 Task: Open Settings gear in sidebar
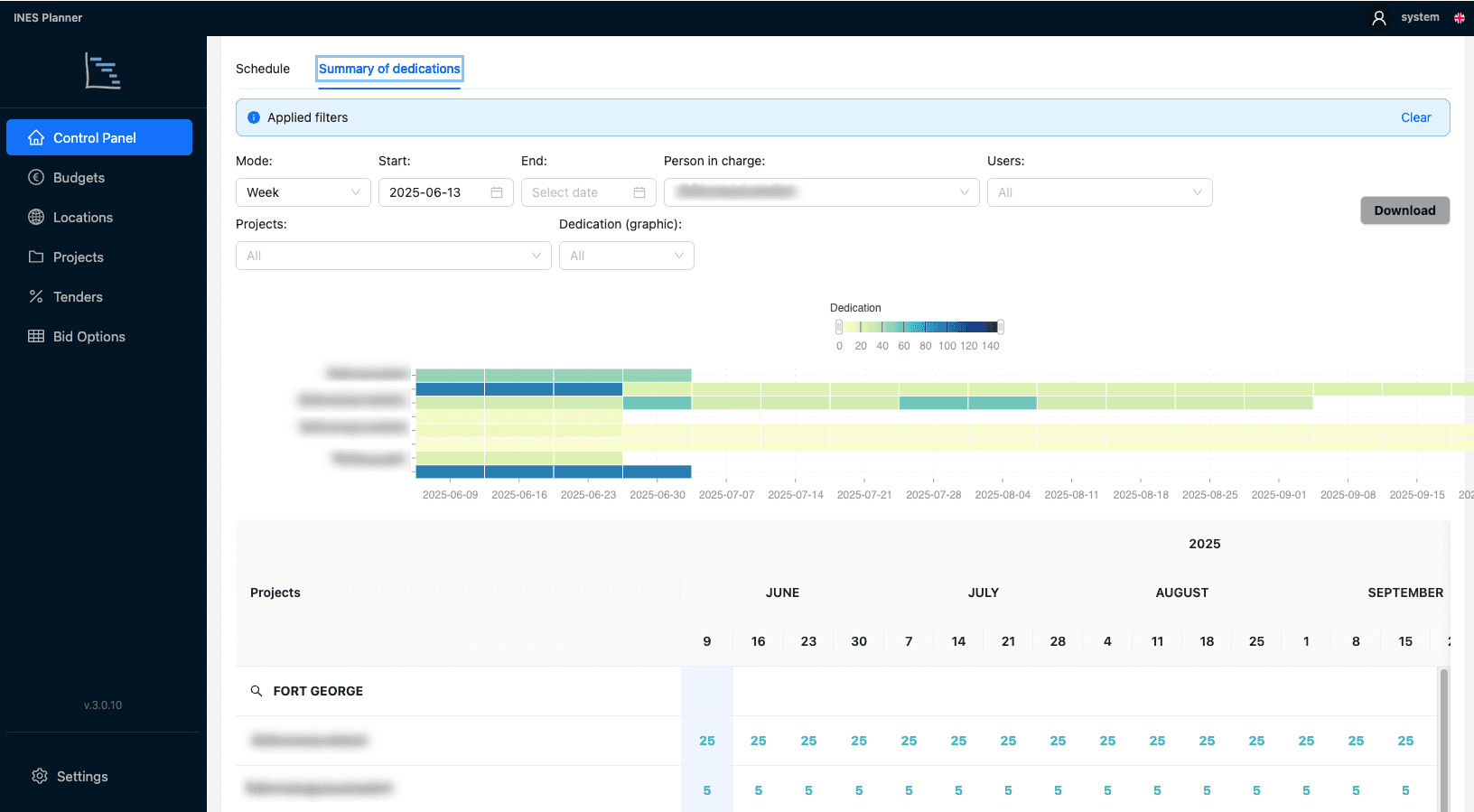(40, 777)
